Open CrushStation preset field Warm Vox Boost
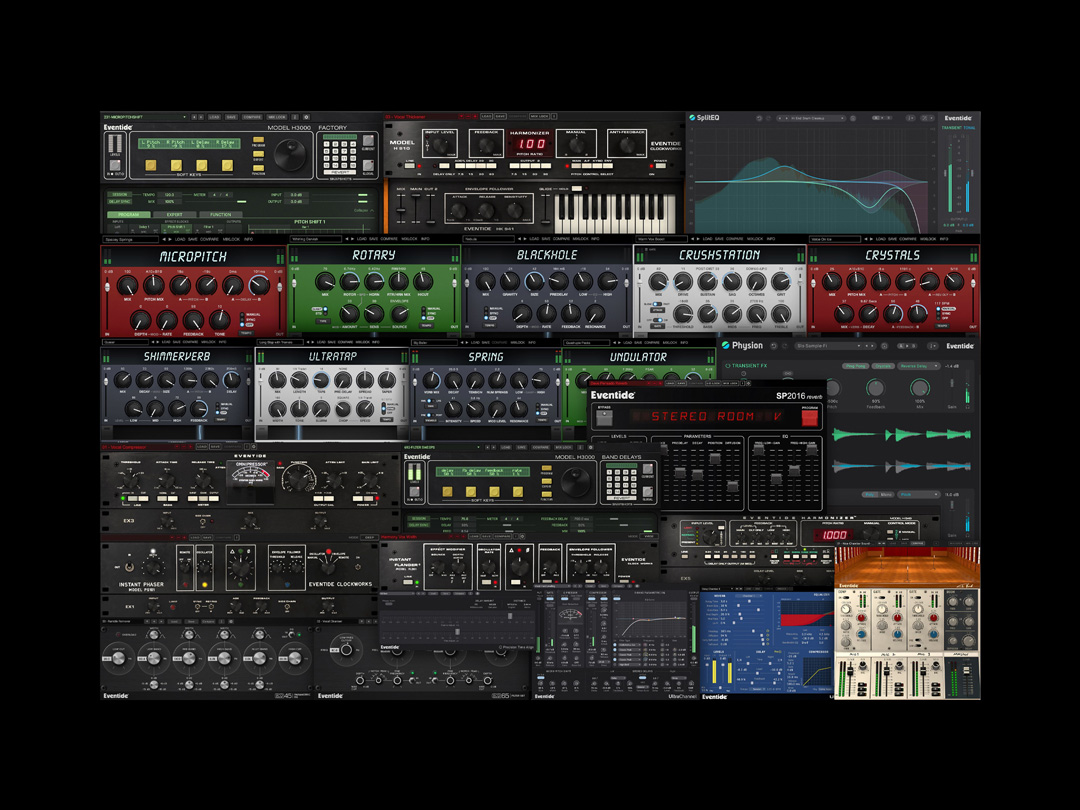 662,239
